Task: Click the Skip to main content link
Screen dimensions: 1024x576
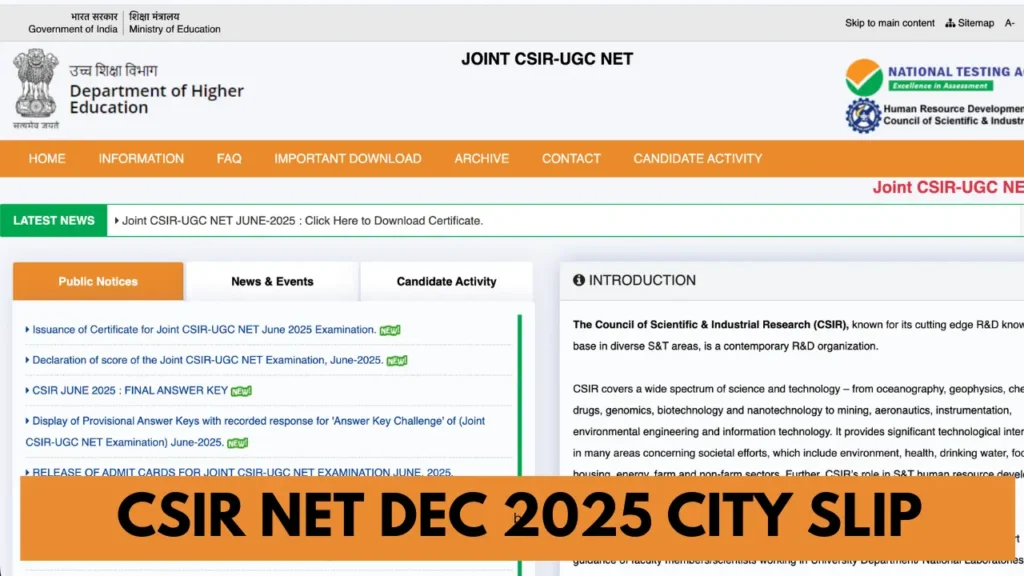Action: [889, 22]
